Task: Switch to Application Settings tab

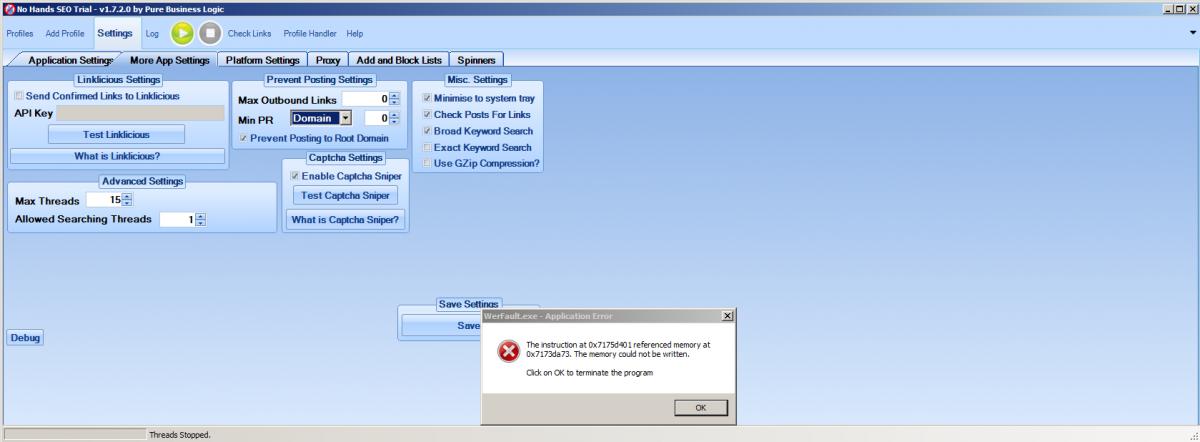Action: pos(70,60)
